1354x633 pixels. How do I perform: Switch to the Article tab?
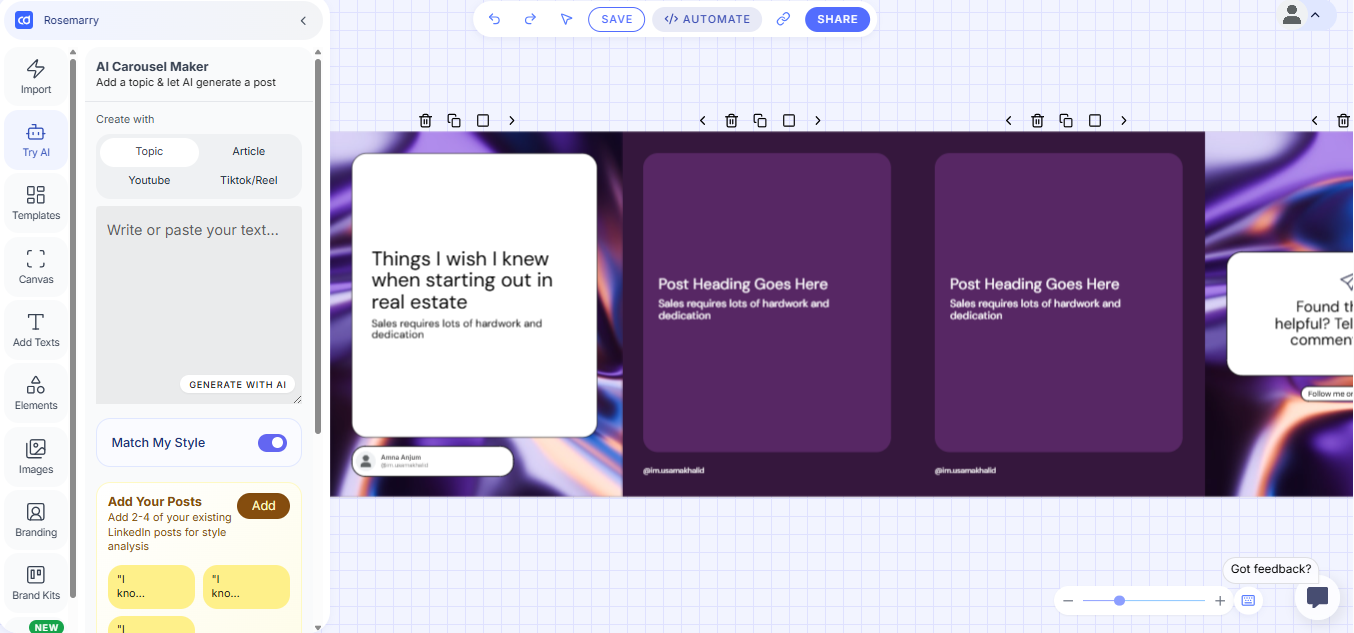click(x=249, y=152)
